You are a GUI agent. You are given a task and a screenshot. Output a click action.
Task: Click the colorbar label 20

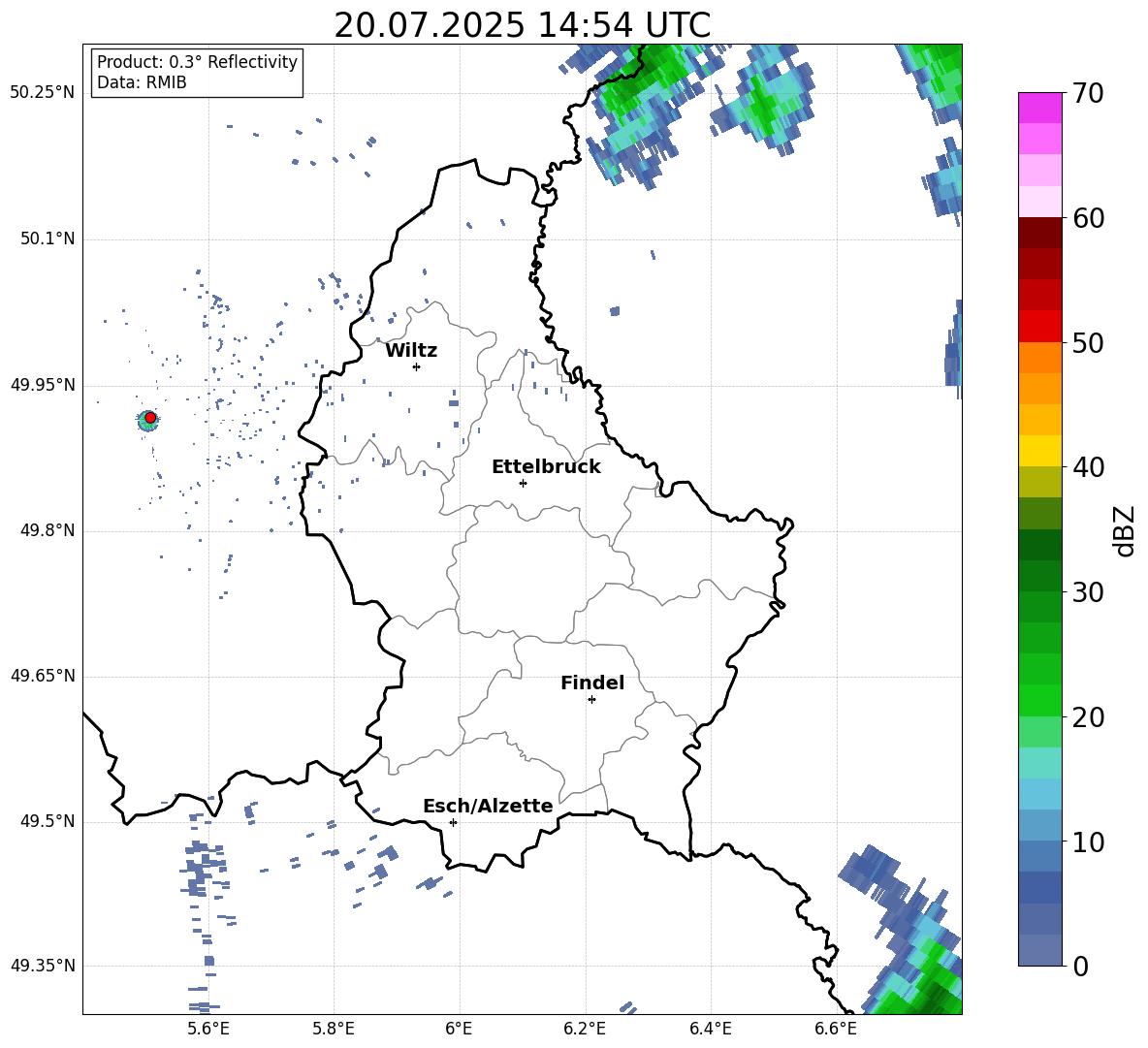[1088, 717]
